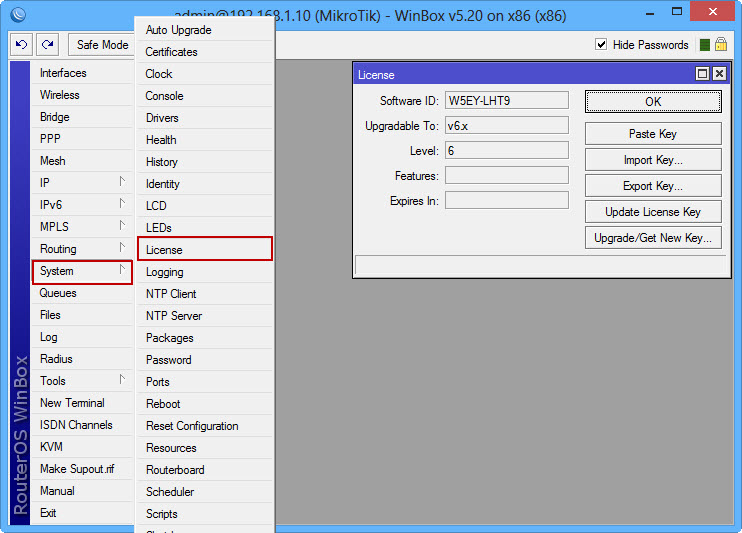This screenshot has height=533, width=742.
Task: Select NTP Client in System submenu
Action: point(205,294)
